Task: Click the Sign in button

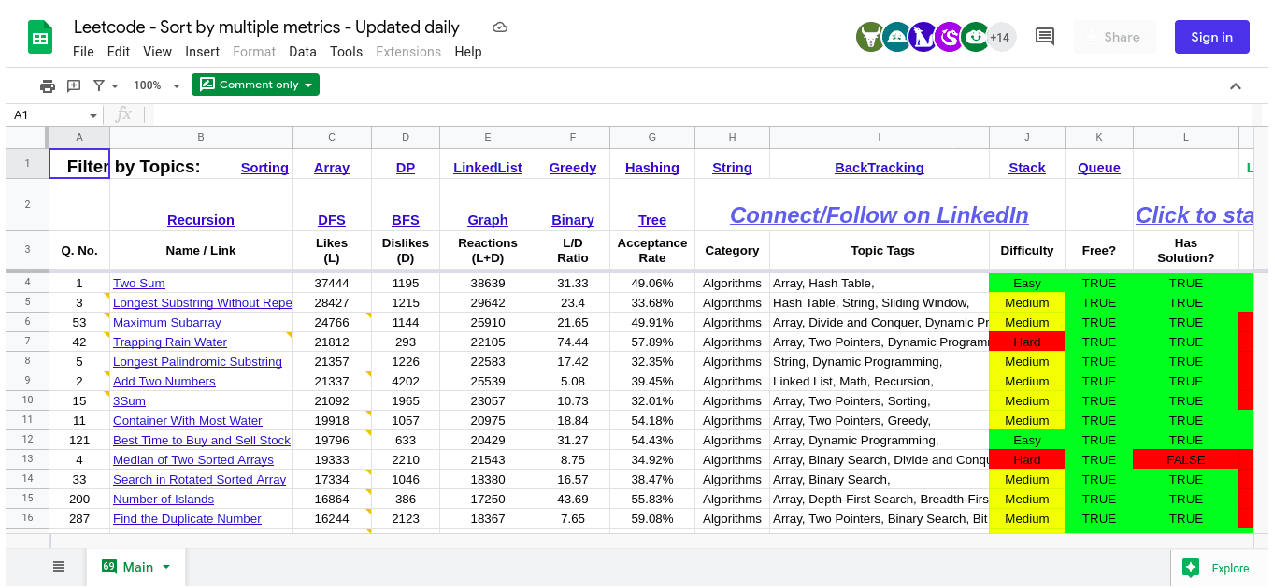Action: (1211, 37)
